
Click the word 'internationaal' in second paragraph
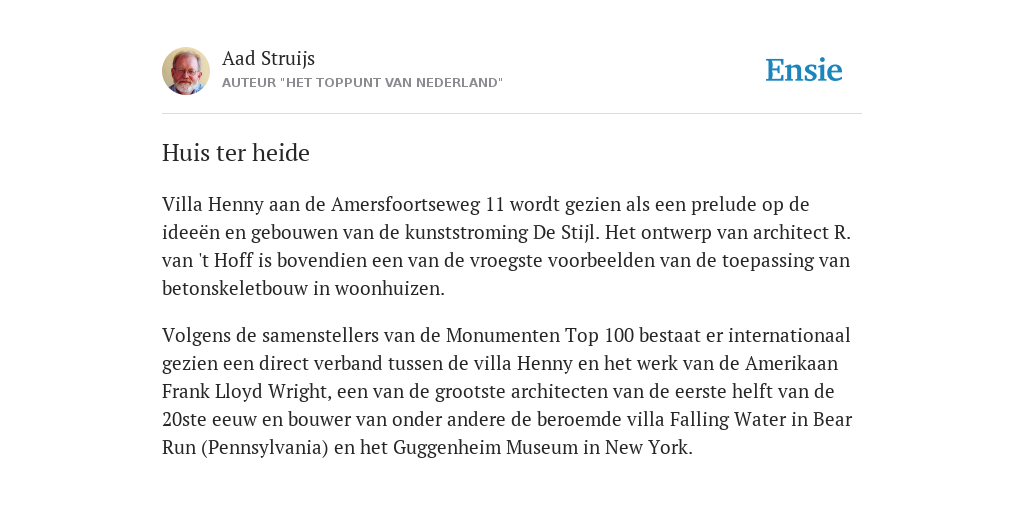pyautogui.click(x=789, y=336)
